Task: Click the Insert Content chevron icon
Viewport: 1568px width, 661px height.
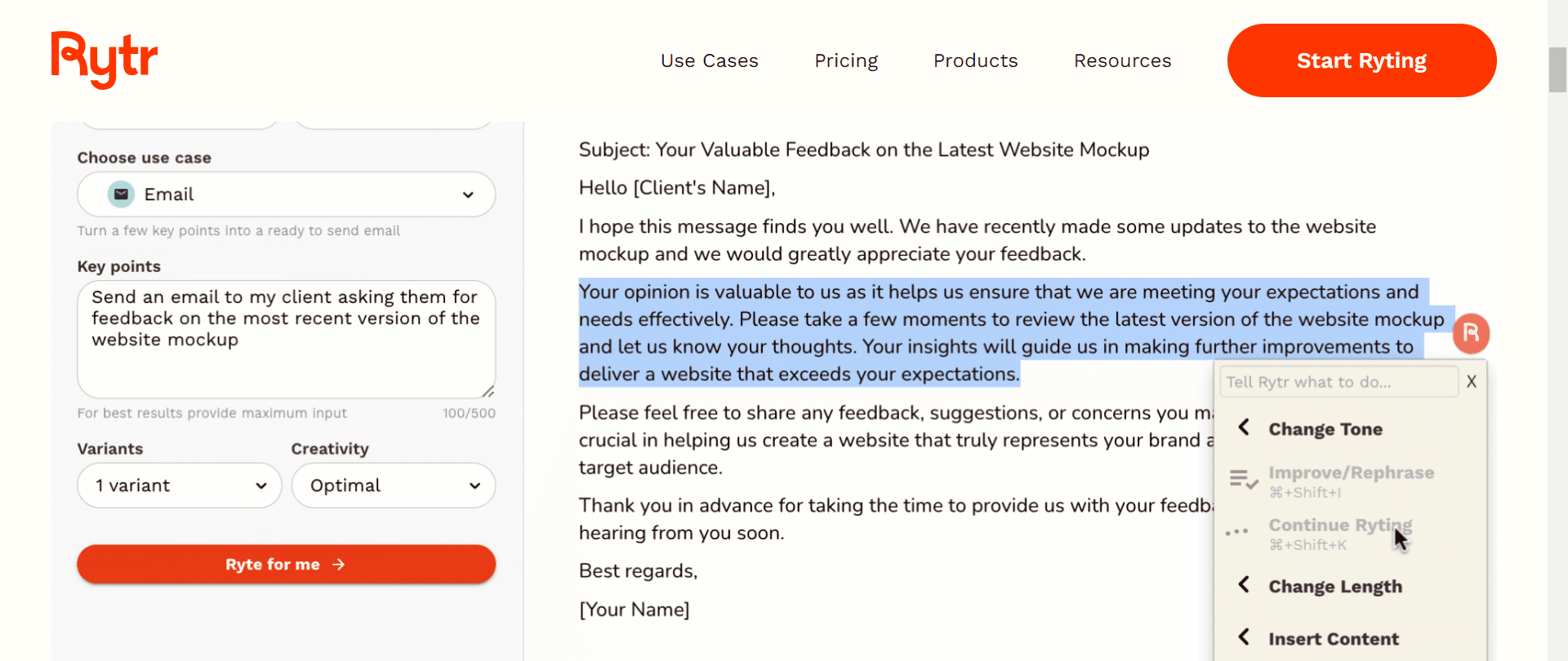Action: [x=1244, y=637]
